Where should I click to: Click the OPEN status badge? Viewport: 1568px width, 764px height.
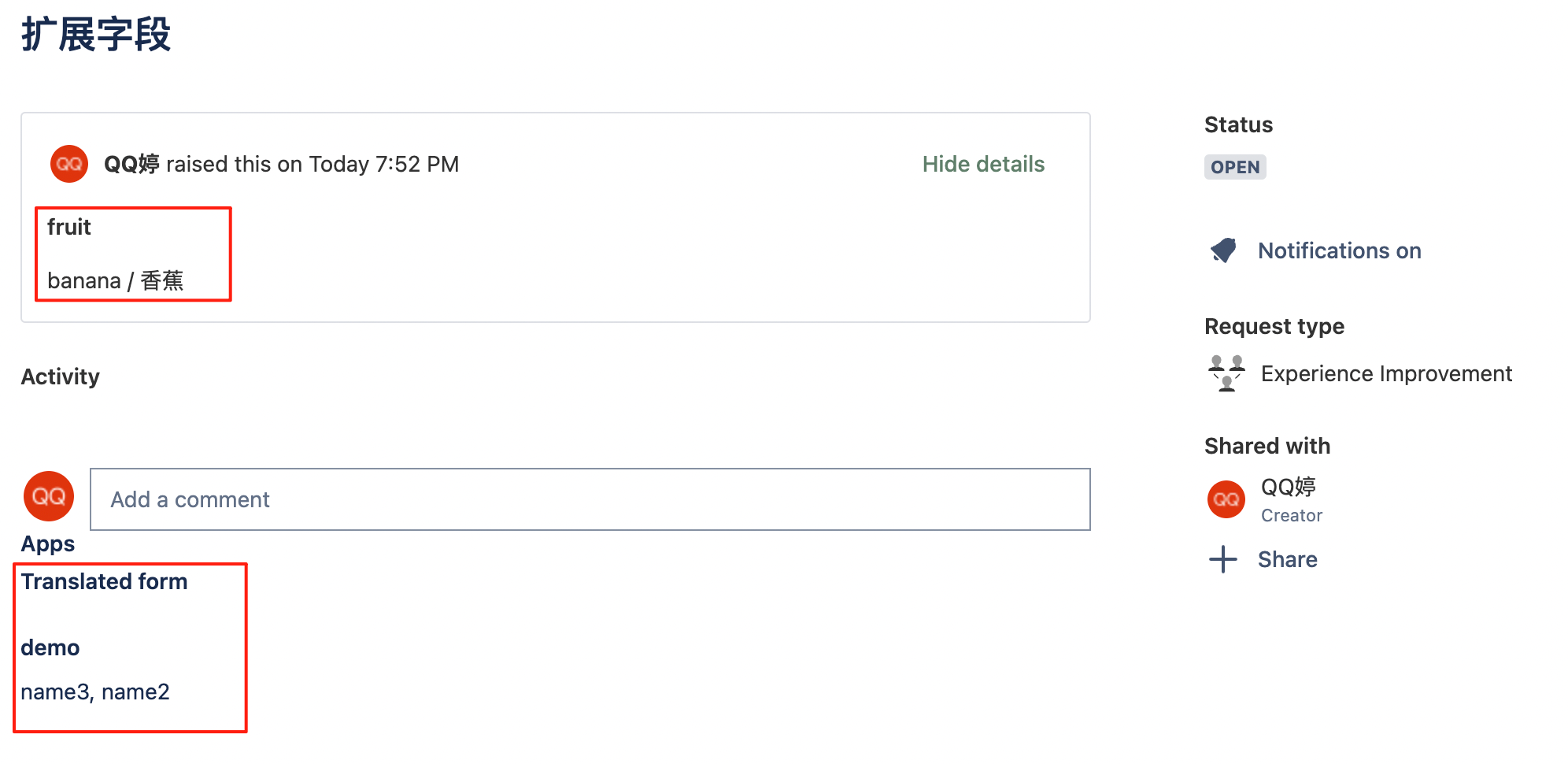pos(1235,167)
